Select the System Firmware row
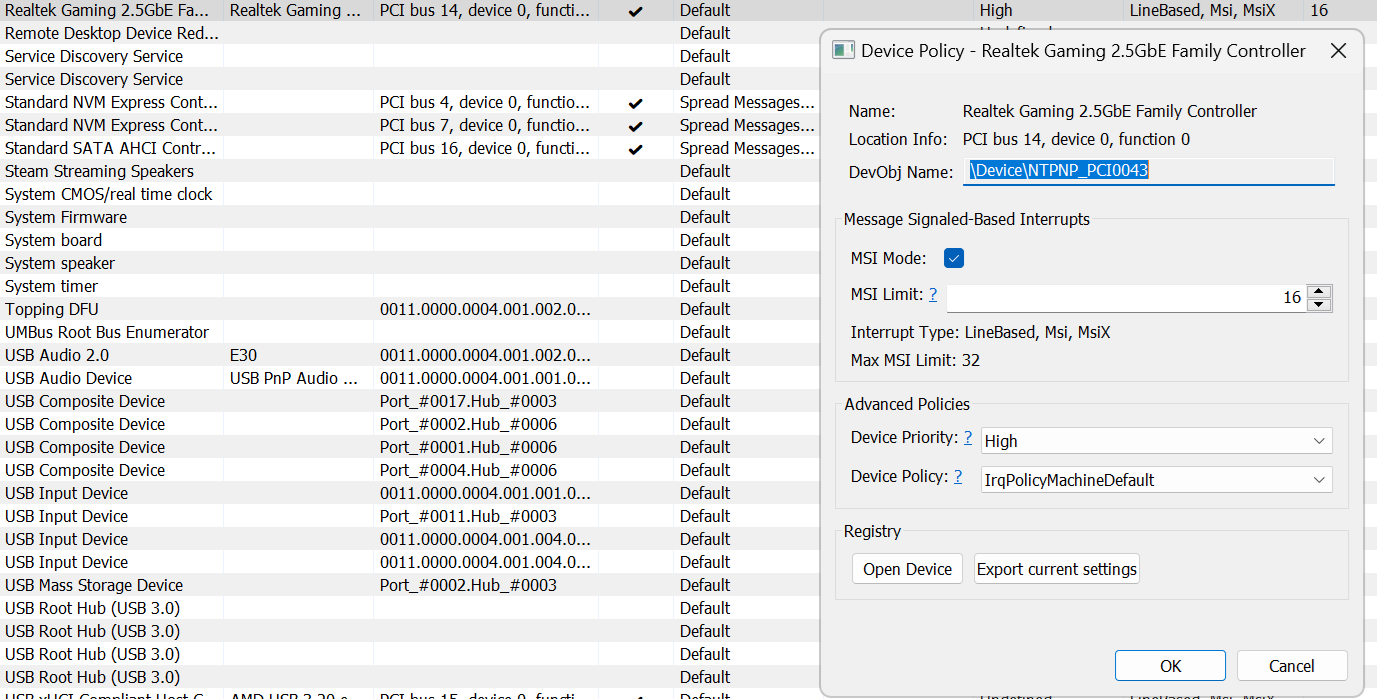Screen dimensions: 1377x699 410,217
